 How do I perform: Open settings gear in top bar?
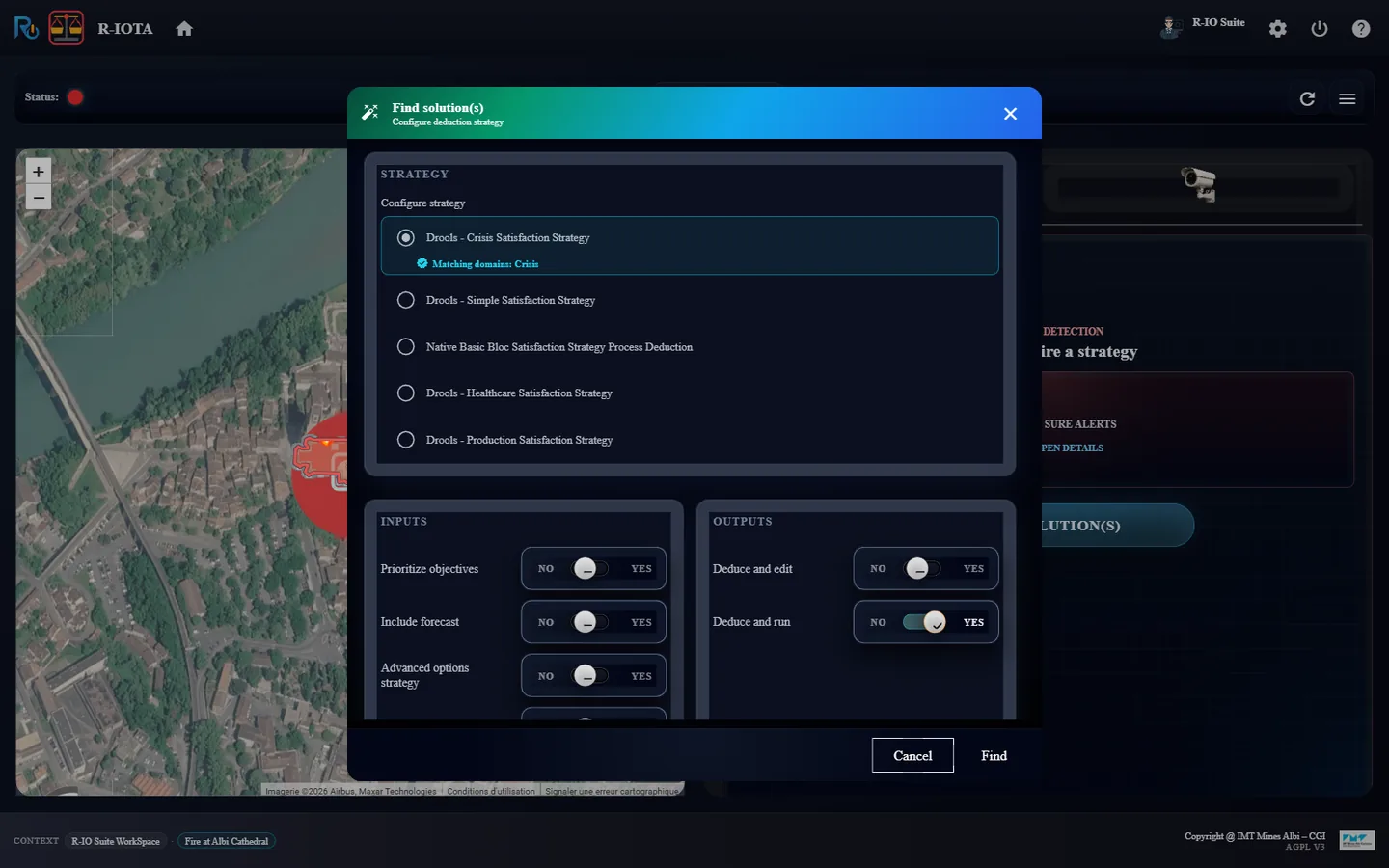point(1278,29)
